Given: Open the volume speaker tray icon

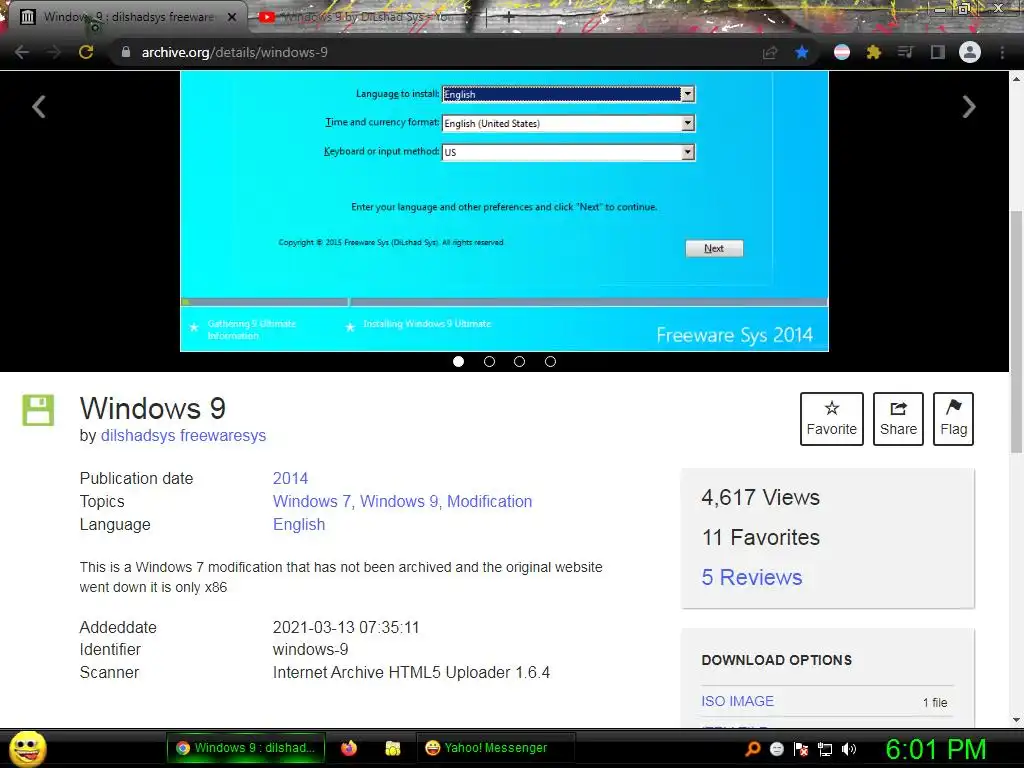Looking at the screenshot, I should pos(849,749).
